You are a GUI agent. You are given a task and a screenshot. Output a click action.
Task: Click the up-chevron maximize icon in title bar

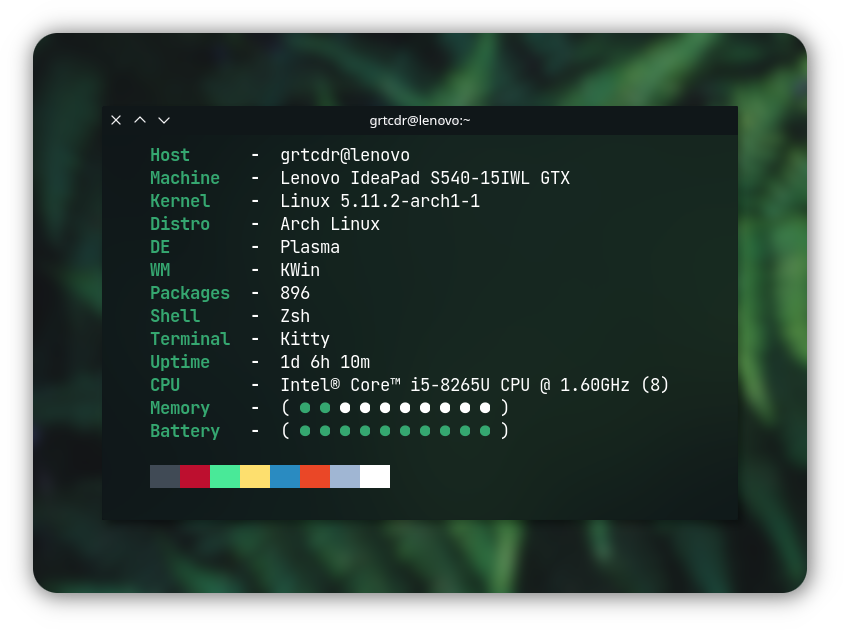click(x=140, y=120)
